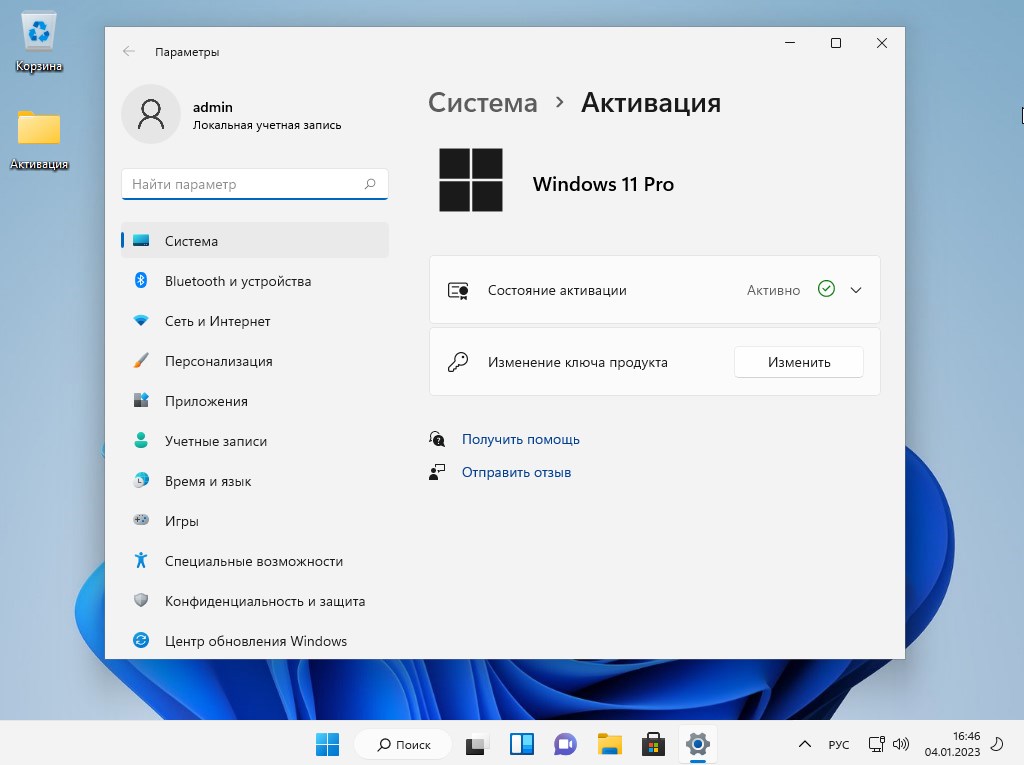Navigate to System breadcrumb
This screenshot has width=1024, height=765.
point(482,103)
